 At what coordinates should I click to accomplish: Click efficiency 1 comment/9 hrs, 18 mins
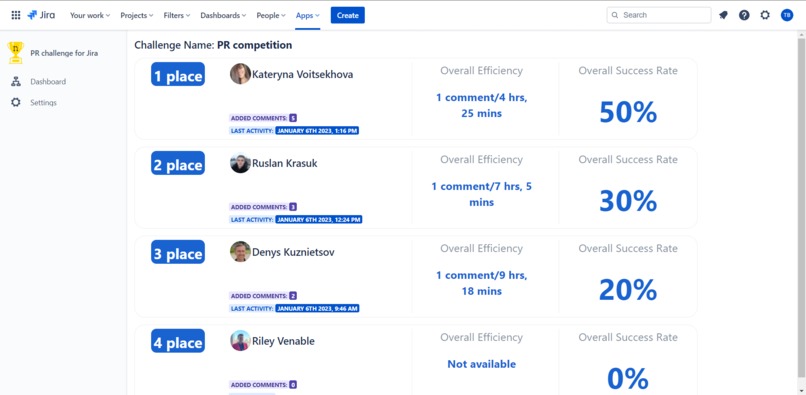pos(481,283)
